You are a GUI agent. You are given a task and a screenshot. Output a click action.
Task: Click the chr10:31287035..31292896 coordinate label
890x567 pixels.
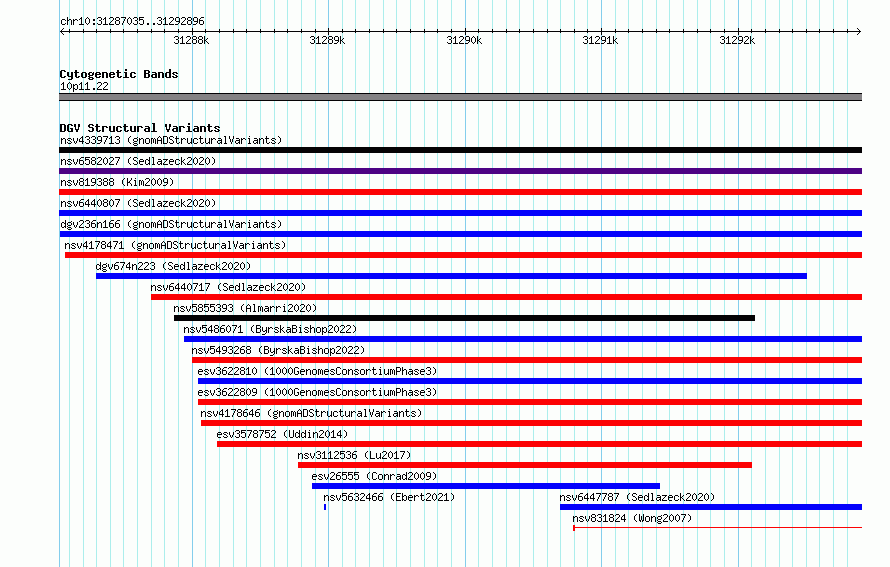[x=132, y=21]
